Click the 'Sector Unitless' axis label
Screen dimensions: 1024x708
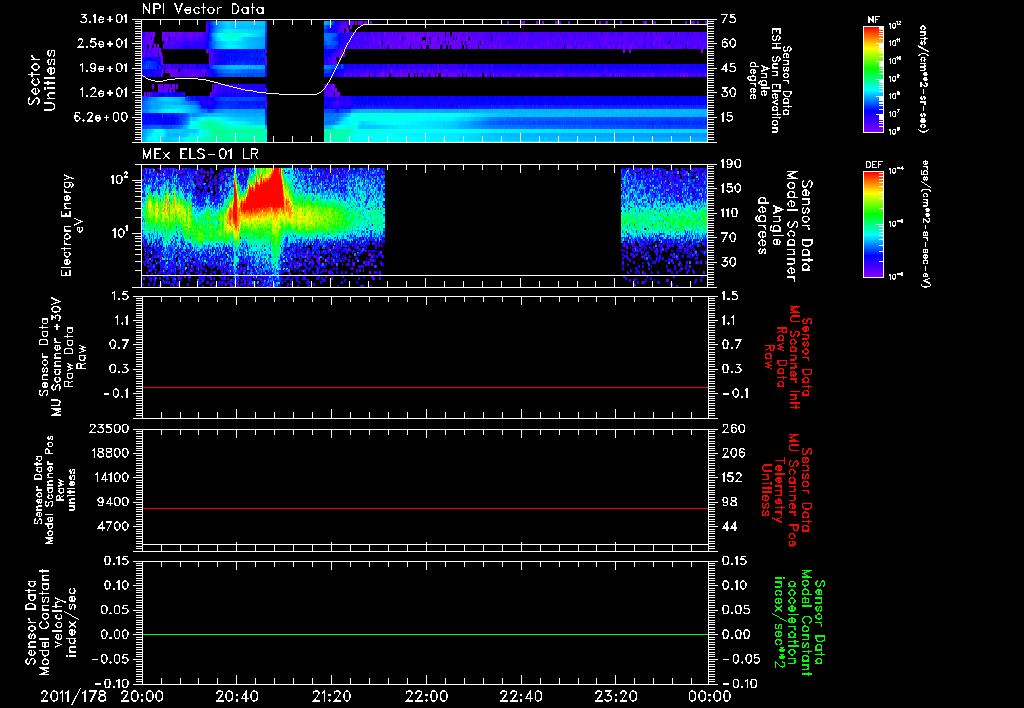[42, 80]
